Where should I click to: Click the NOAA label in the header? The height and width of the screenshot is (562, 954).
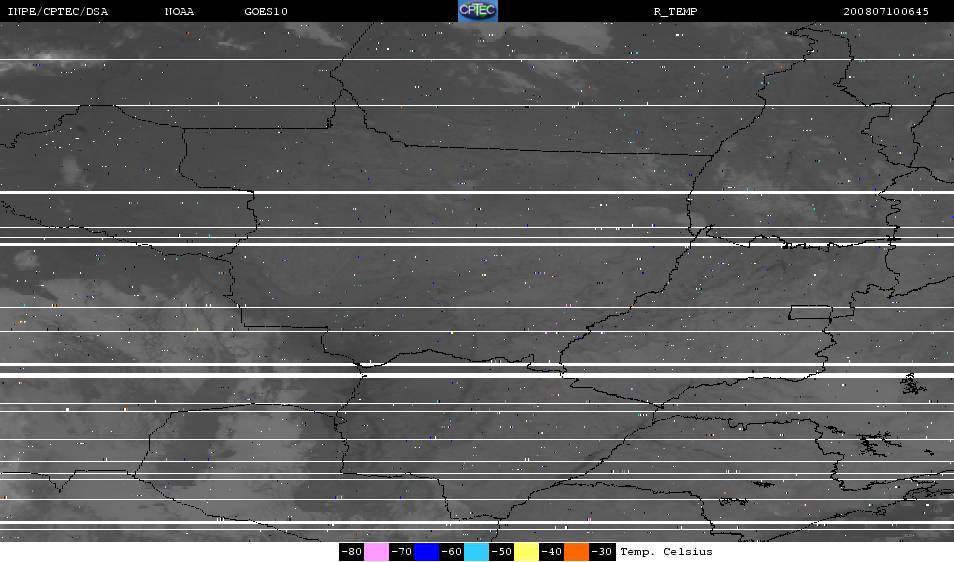pyautogui.click(x=179, y=12)
